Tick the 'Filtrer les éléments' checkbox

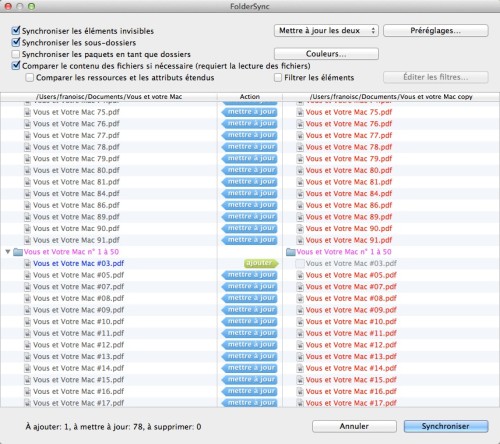[278, 78]
